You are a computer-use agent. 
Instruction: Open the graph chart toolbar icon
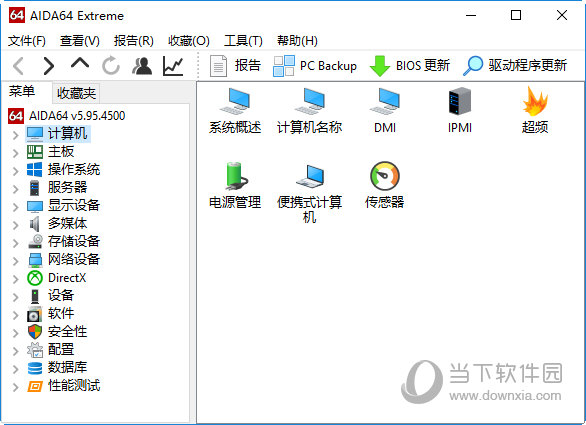point(173,66)
